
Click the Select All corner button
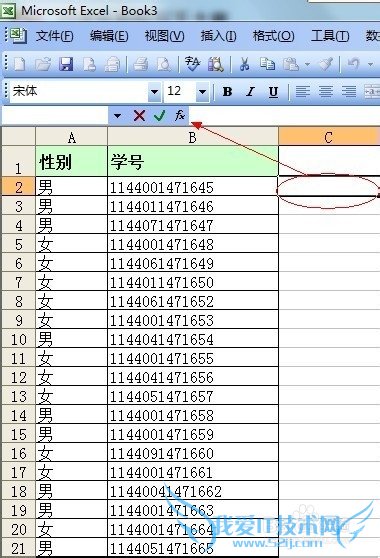pos(19,137)
